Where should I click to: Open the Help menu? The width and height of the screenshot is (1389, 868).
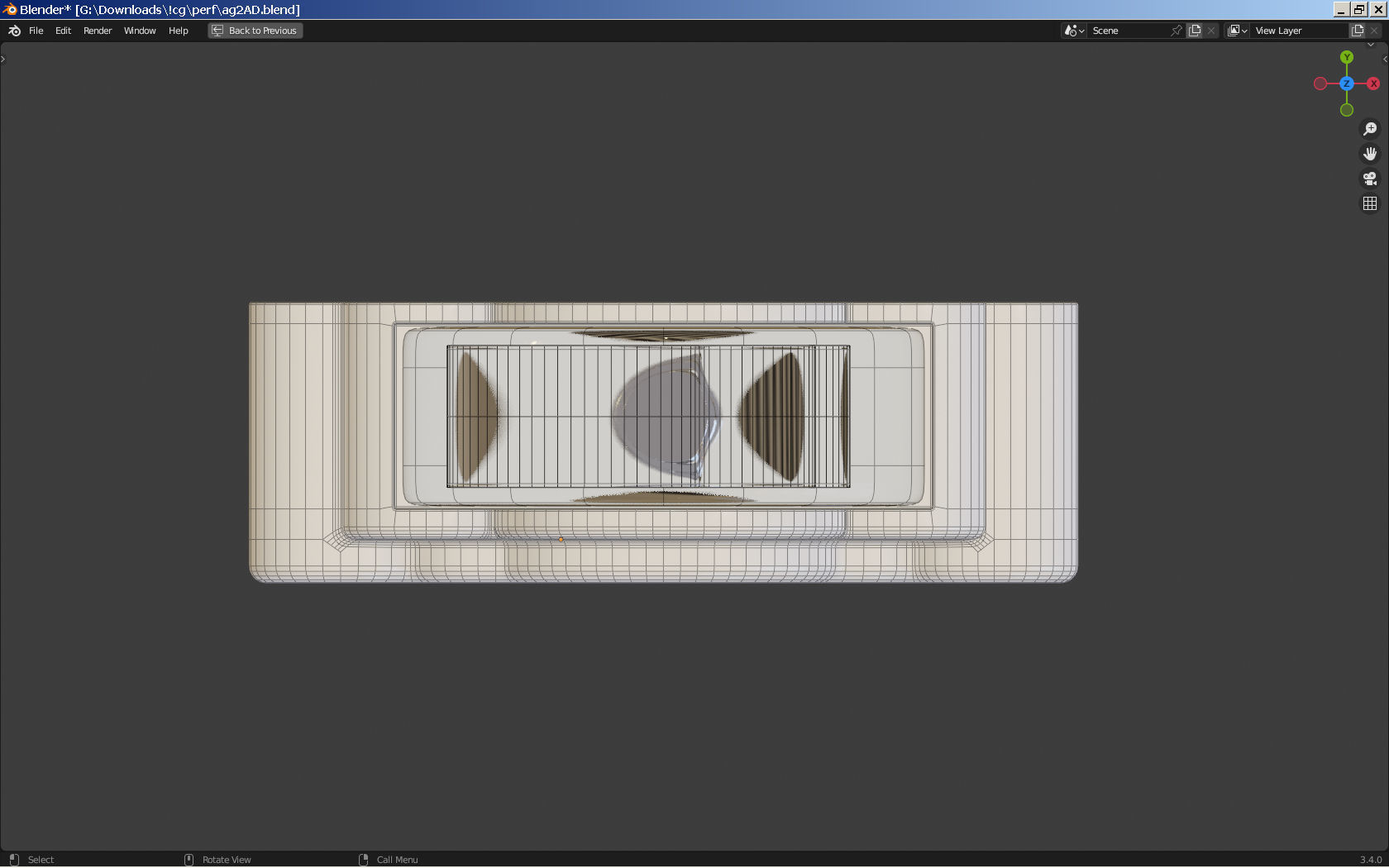pos(179,31)
